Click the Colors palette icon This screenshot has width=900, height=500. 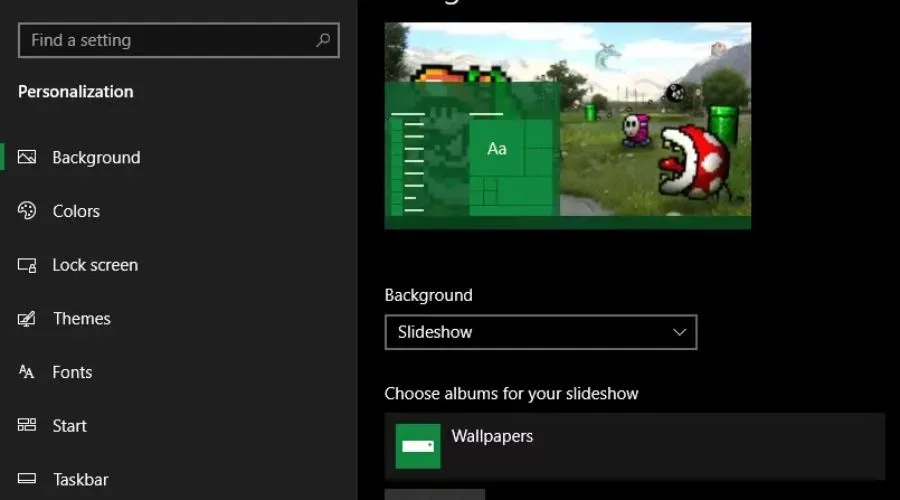pyautogui.click(x=27, y=211)
